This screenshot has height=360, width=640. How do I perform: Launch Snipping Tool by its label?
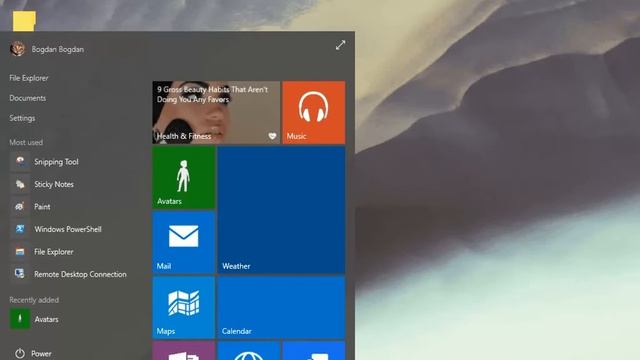tap(56, 162)
